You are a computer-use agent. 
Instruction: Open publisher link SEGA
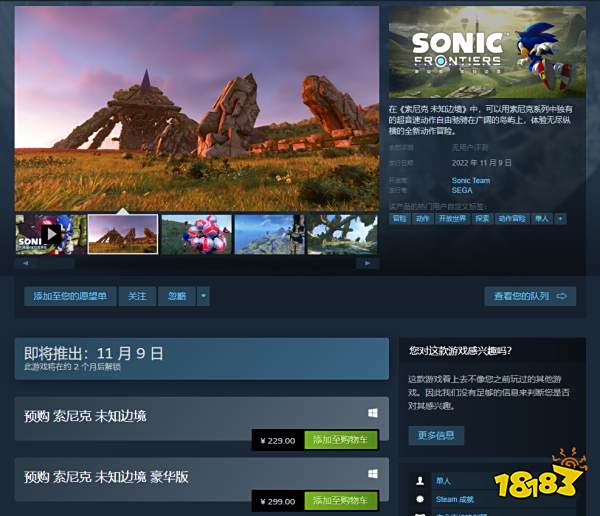[462, 190]
